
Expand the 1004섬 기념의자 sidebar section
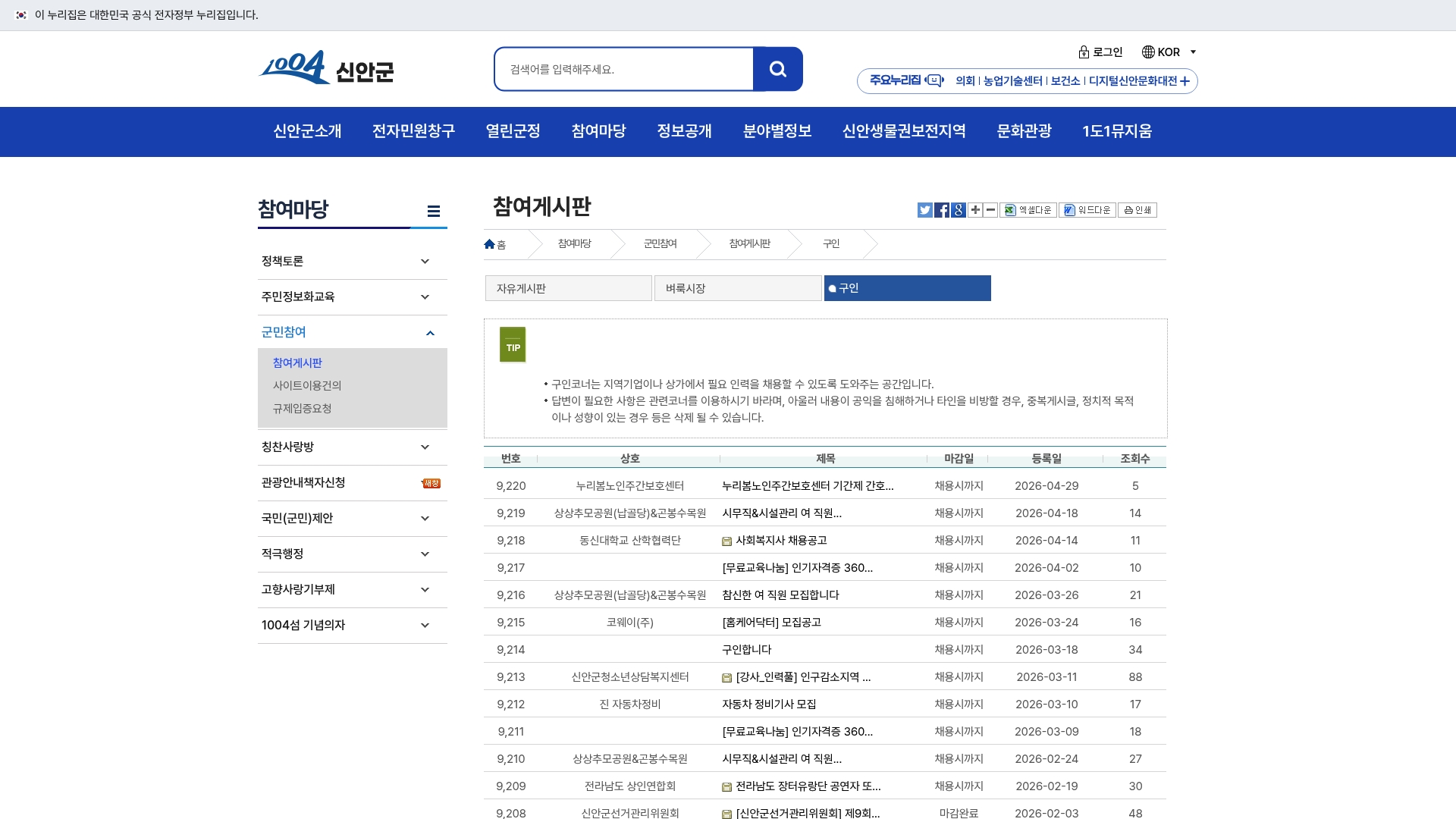[353, 626]
